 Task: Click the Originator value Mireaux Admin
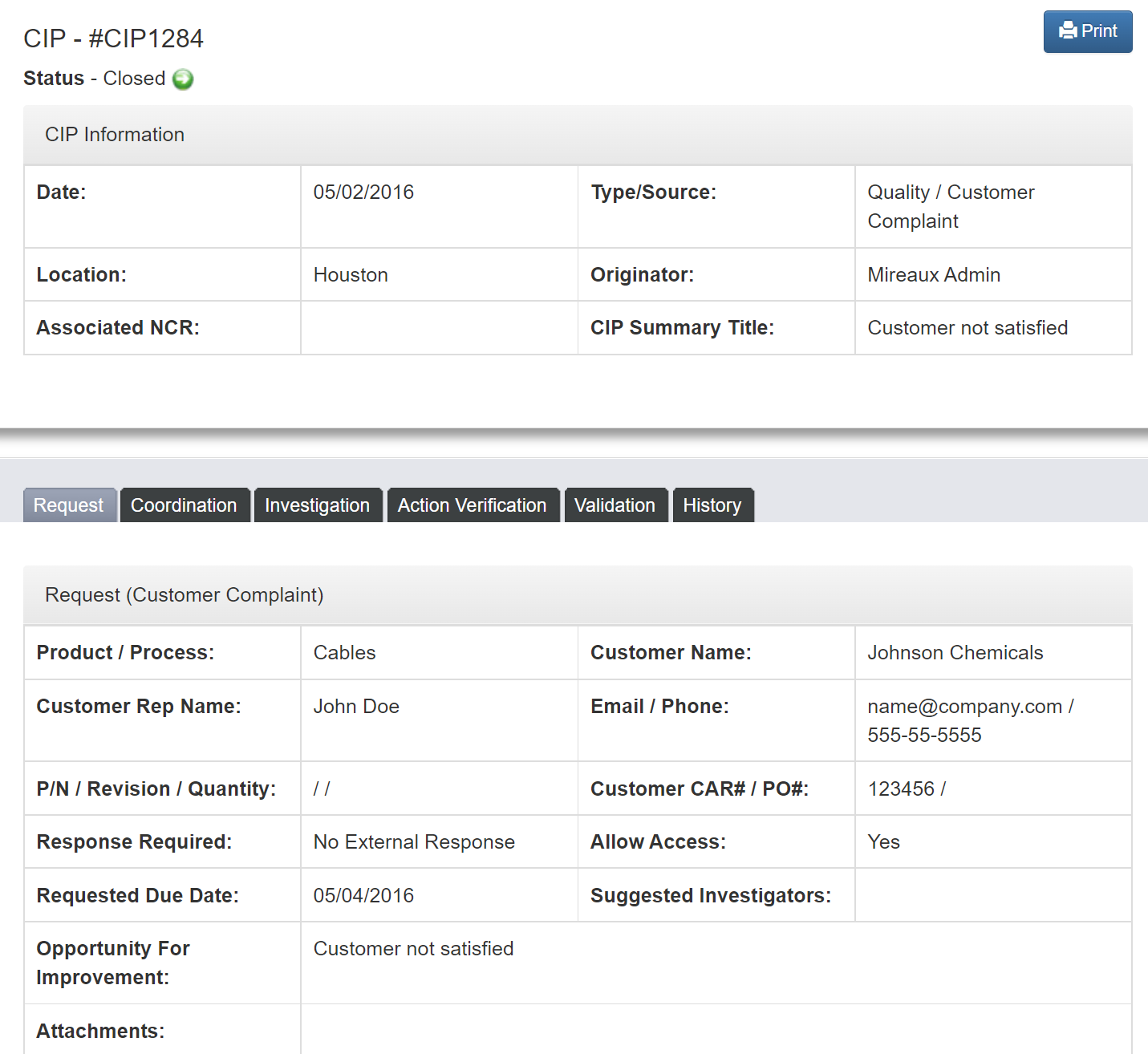933,274
